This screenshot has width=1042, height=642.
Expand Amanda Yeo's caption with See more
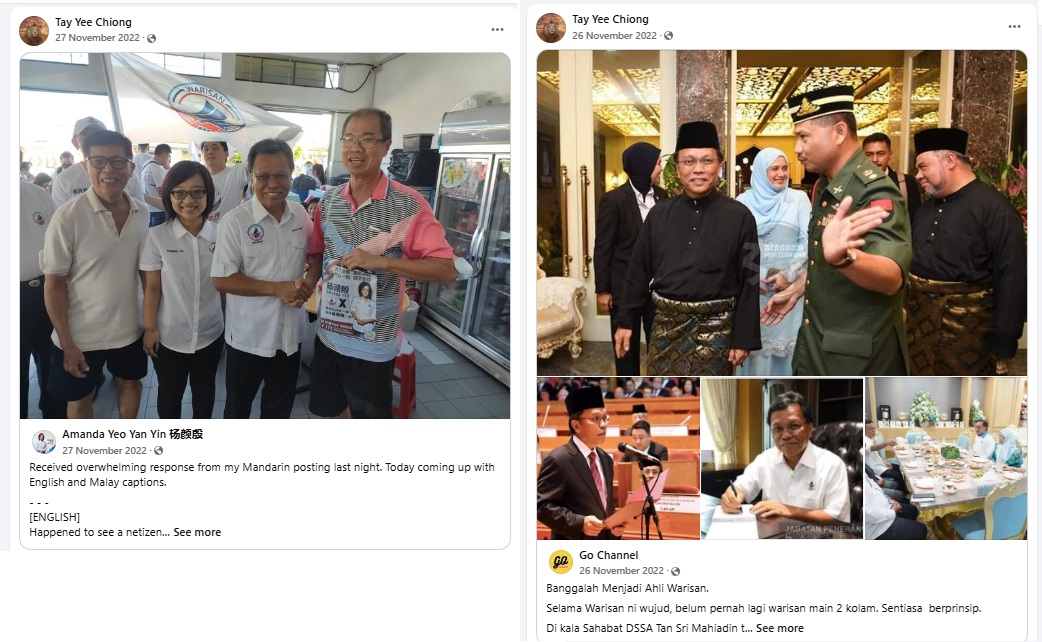(197, 532)
